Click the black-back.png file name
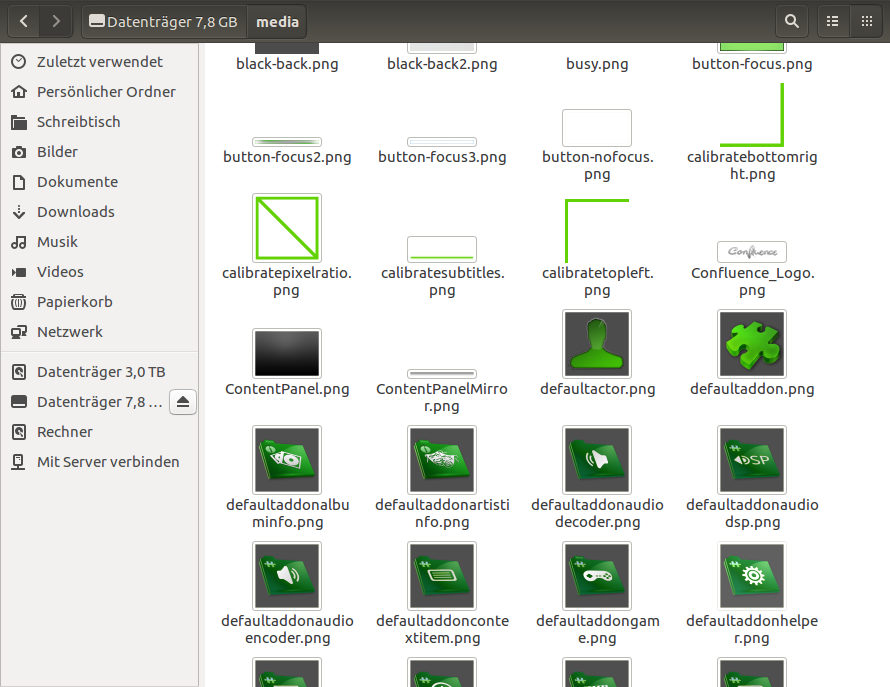This screenshot has width=890, height=687. (287, 64)
